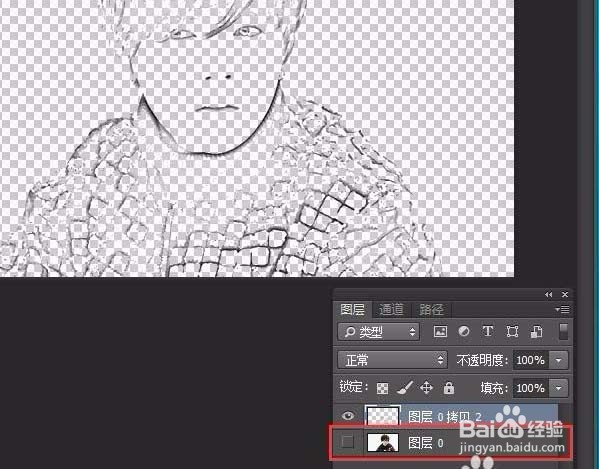Show 图层 0 via its visibility box
599x469 pixels.
348,442
